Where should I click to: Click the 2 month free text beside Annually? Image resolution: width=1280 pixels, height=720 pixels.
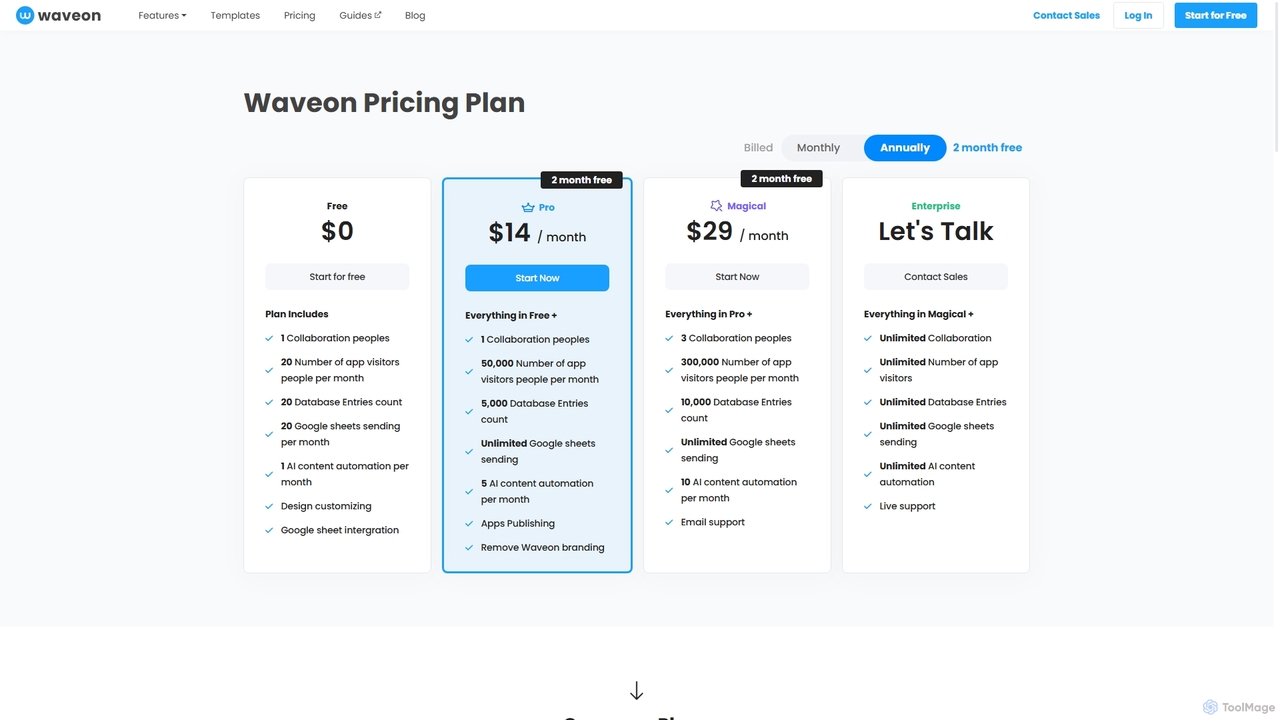pos(987,148)
